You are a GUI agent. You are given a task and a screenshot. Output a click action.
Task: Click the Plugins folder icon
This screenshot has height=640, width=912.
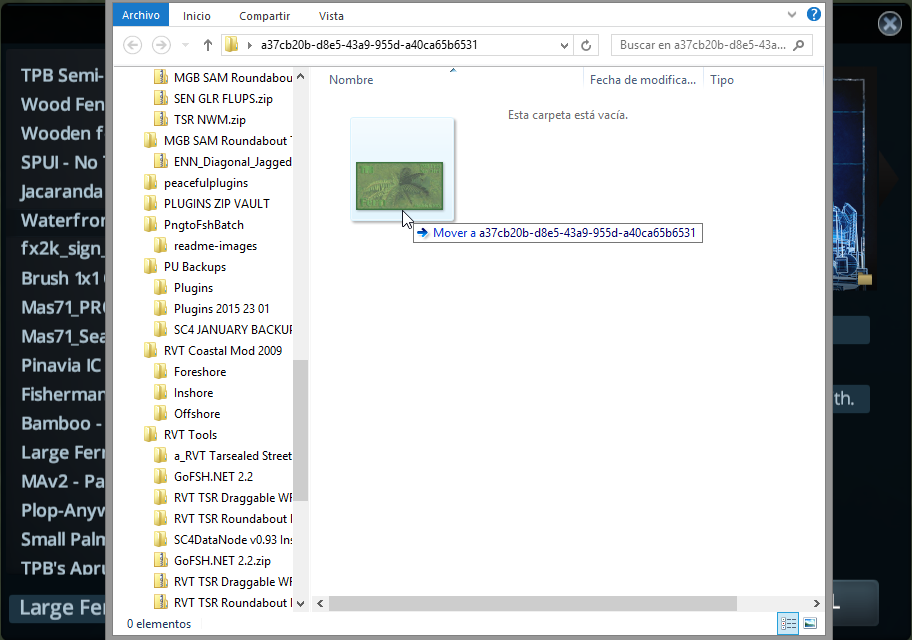(x=161, y=287)
